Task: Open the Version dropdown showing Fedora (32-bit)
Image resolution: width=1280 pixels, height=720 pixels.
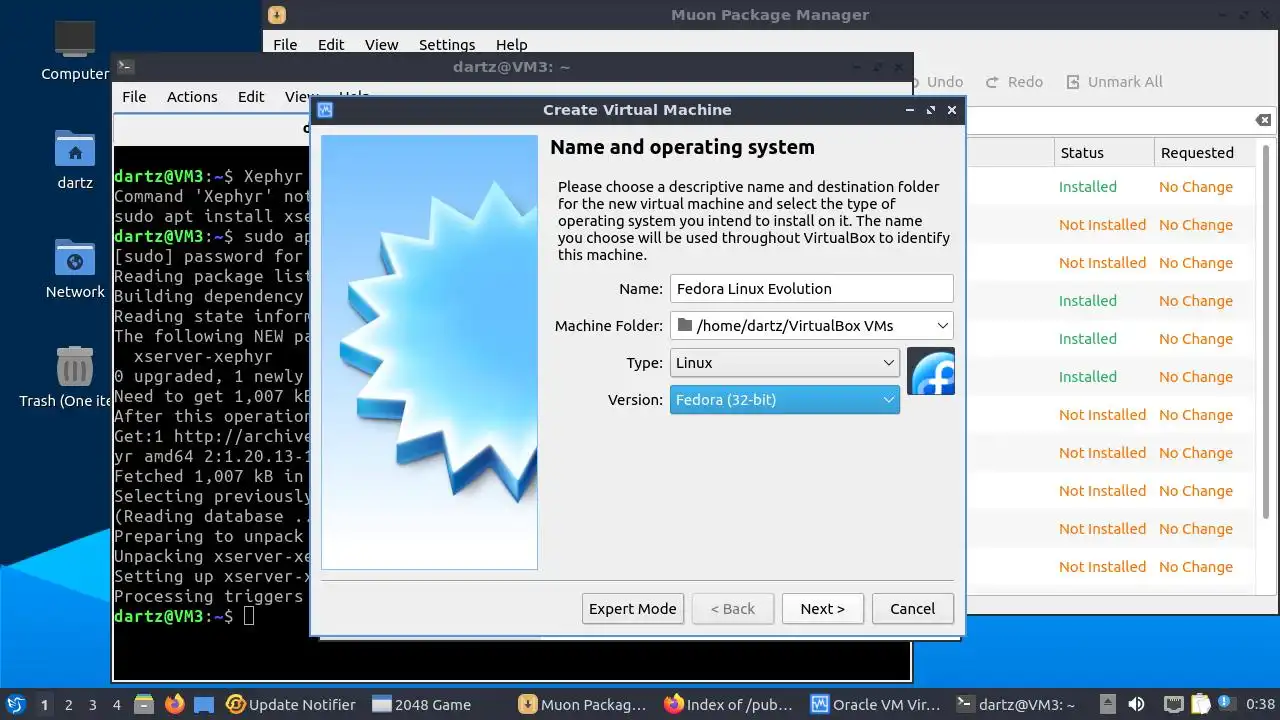Action: (785, 400)
